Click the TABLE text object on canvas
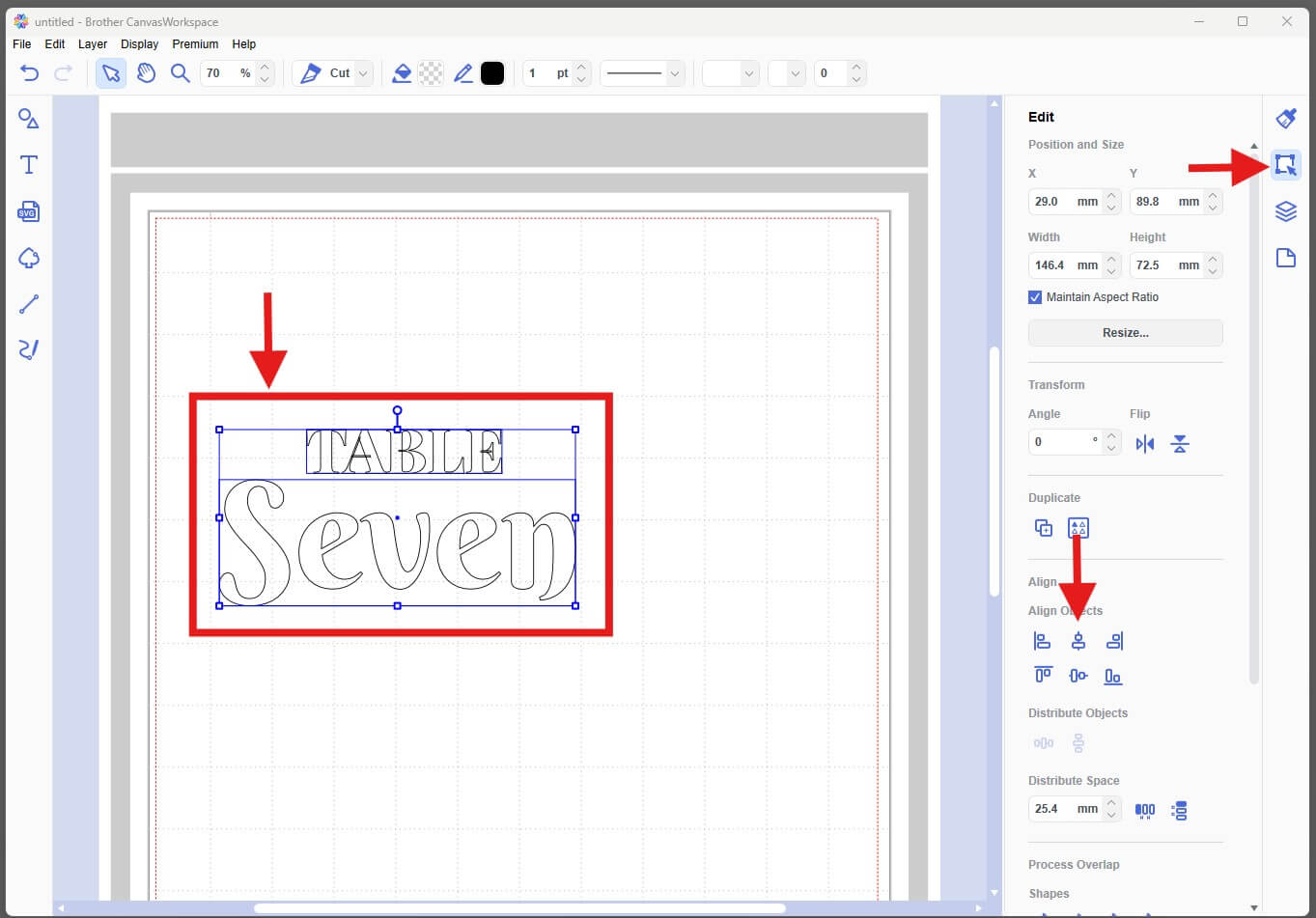 tap(405, 452)
